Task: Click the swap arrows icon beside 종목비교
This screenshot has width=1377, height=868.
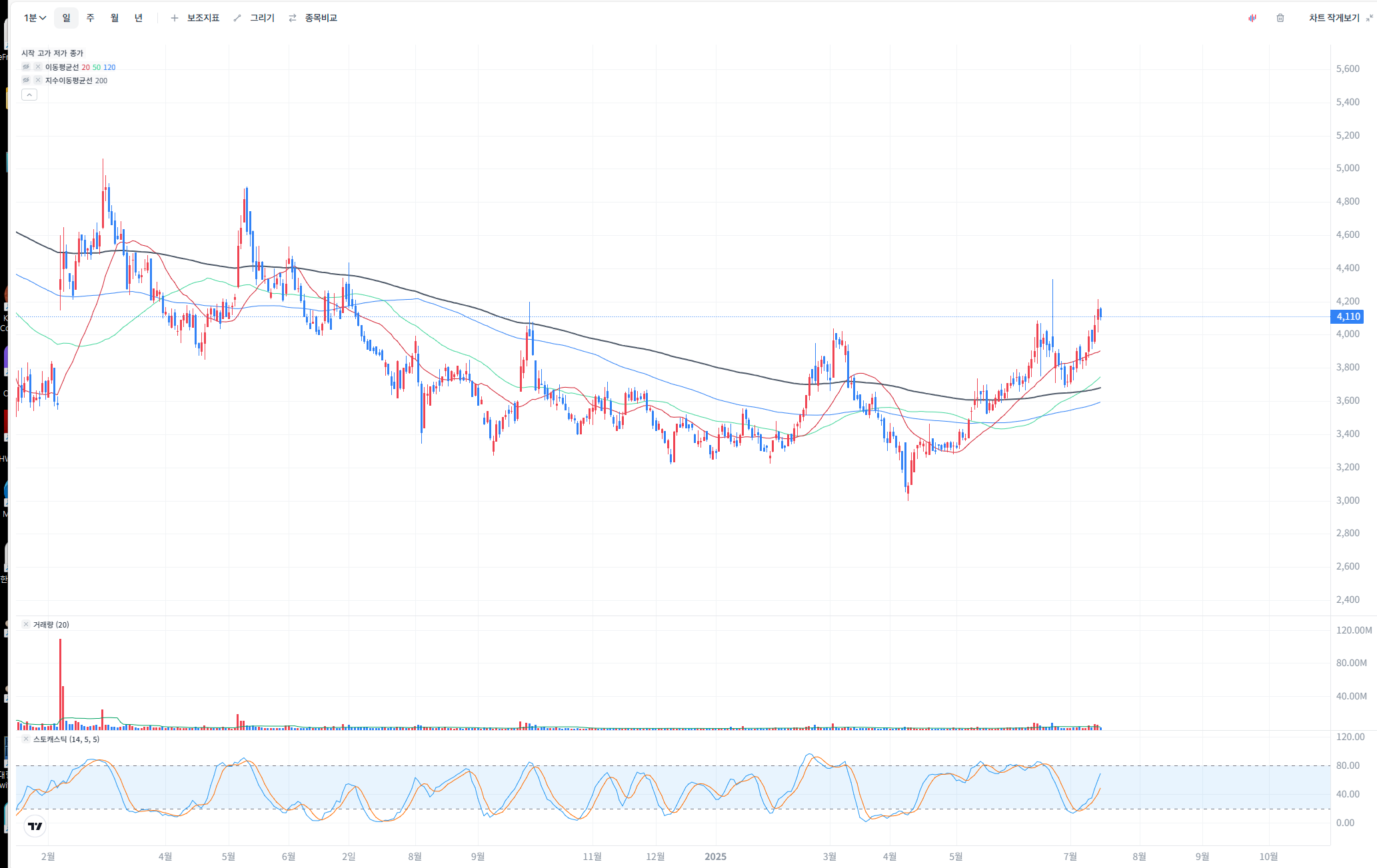Action: click(x=293, y=18)
